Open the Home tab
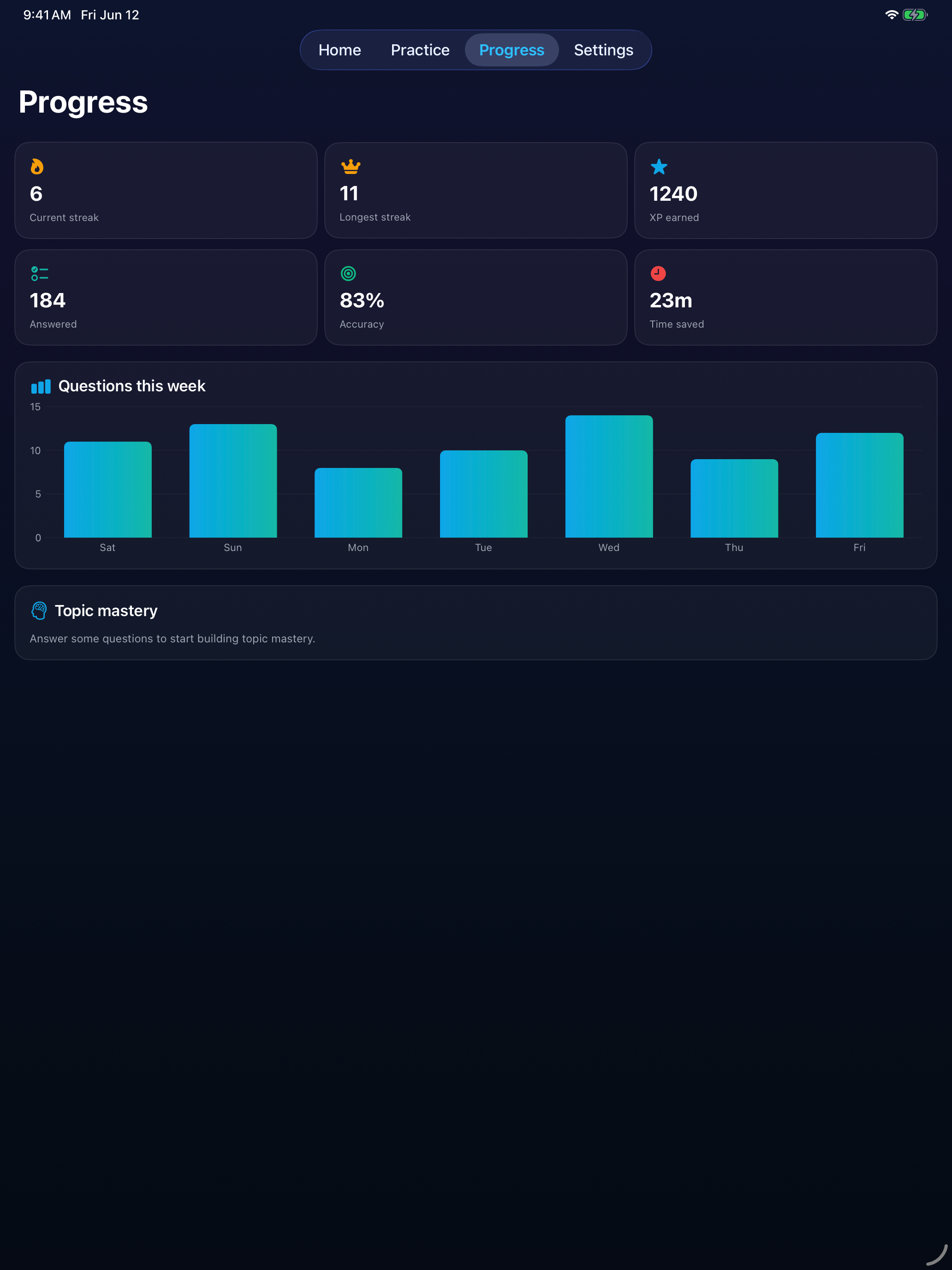This screenshot has height=1270, width=952. tap(340, 50)
